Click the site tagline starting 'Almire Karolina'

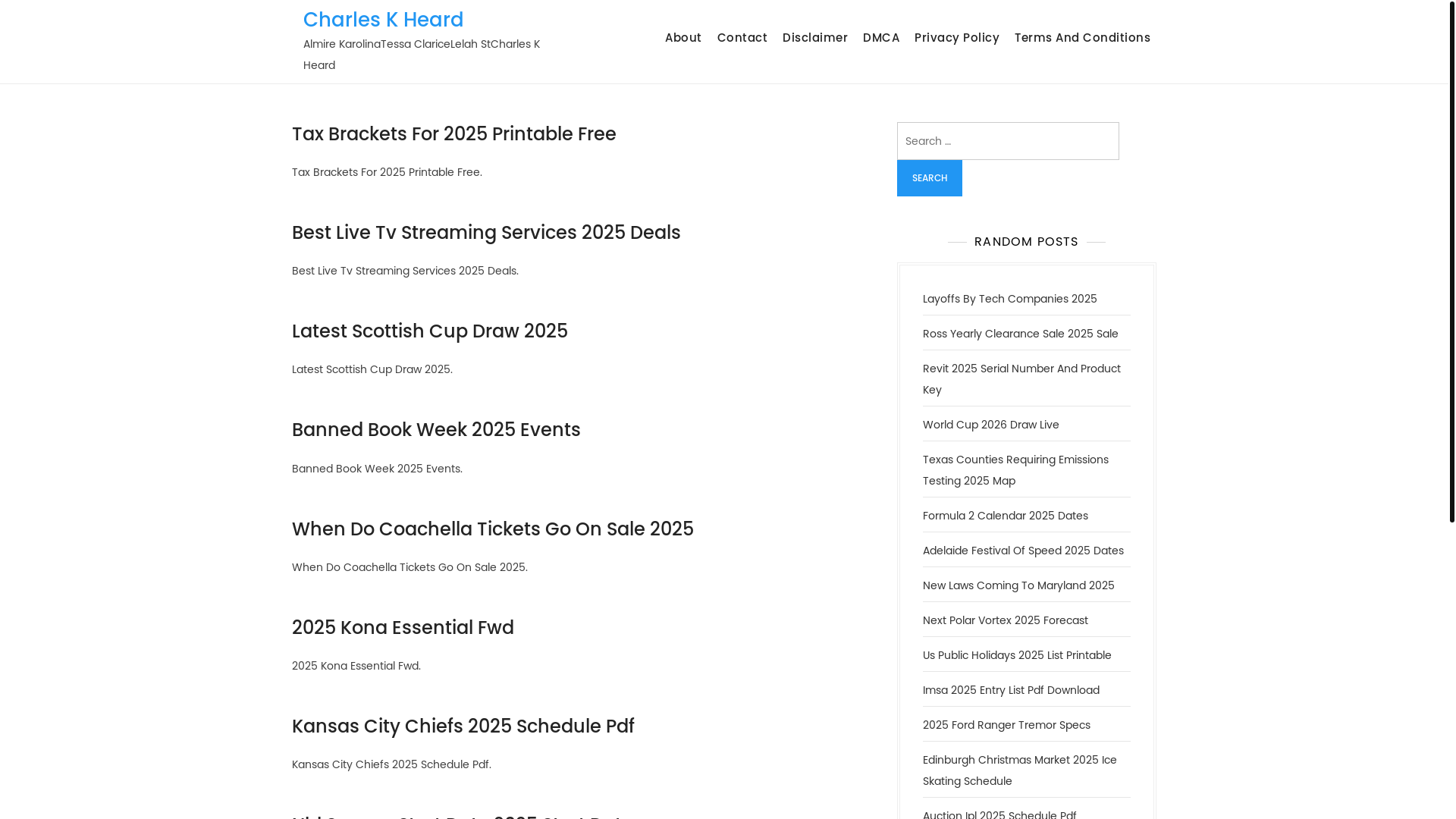(422, 55)
